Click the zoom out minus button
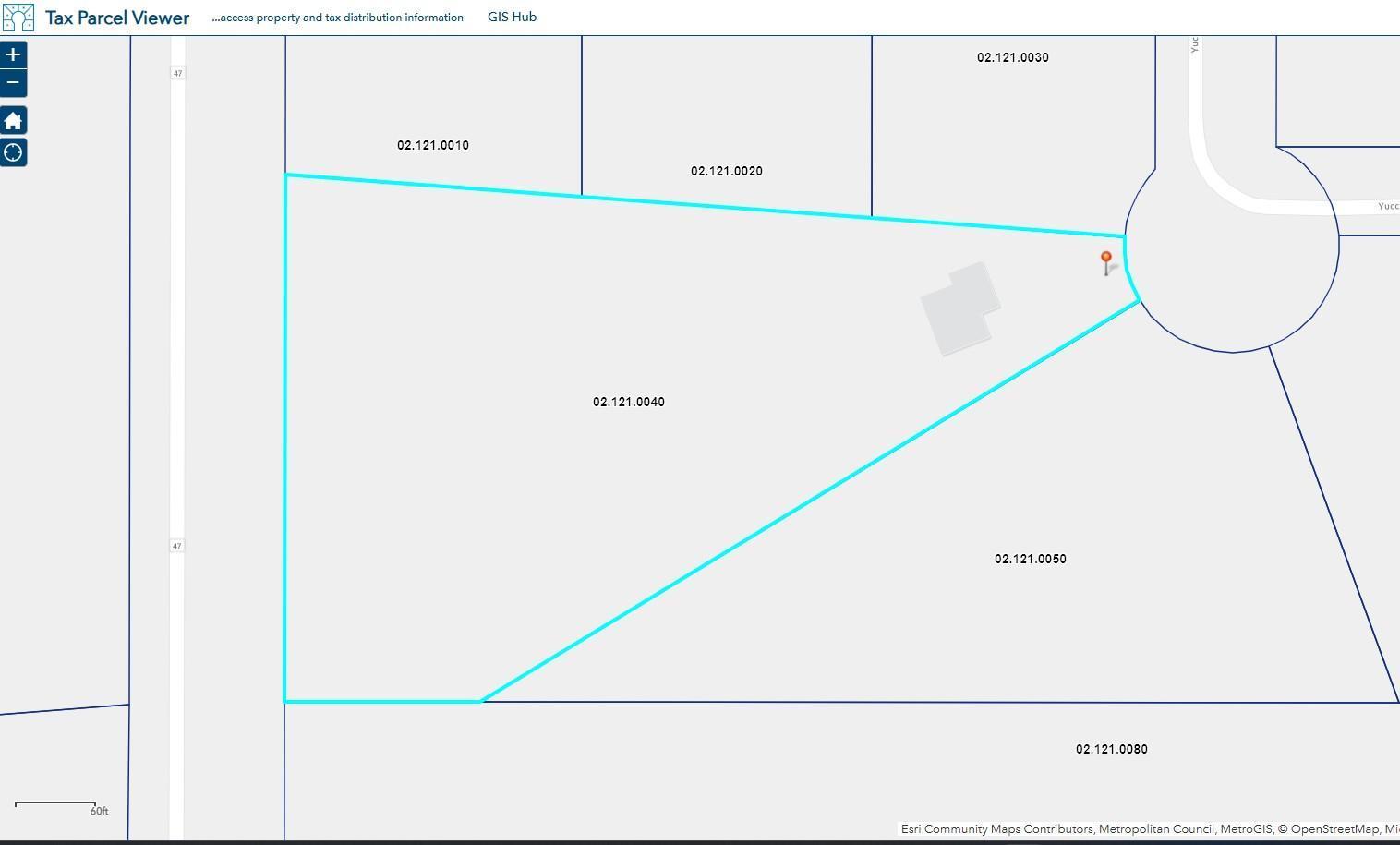Screen dimensions: 1400x845 point(13,83)
